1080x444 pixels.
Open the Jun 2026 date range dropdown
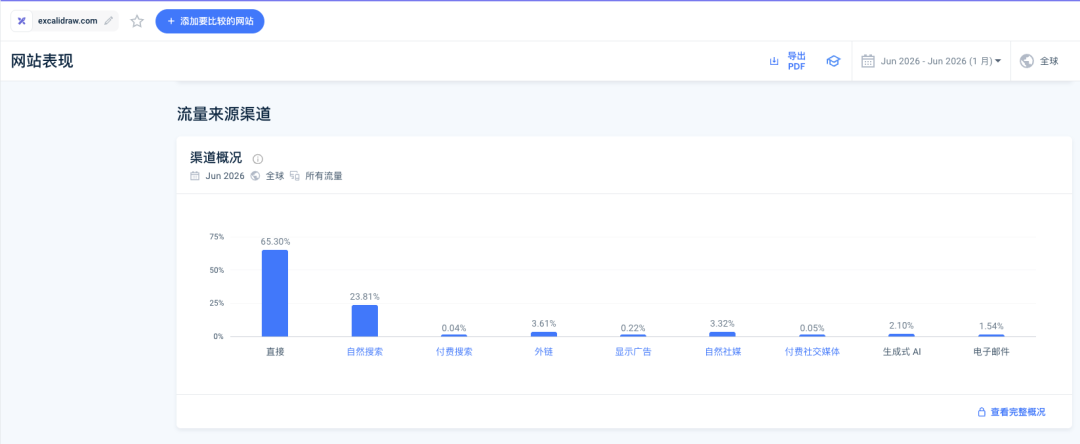931,61
